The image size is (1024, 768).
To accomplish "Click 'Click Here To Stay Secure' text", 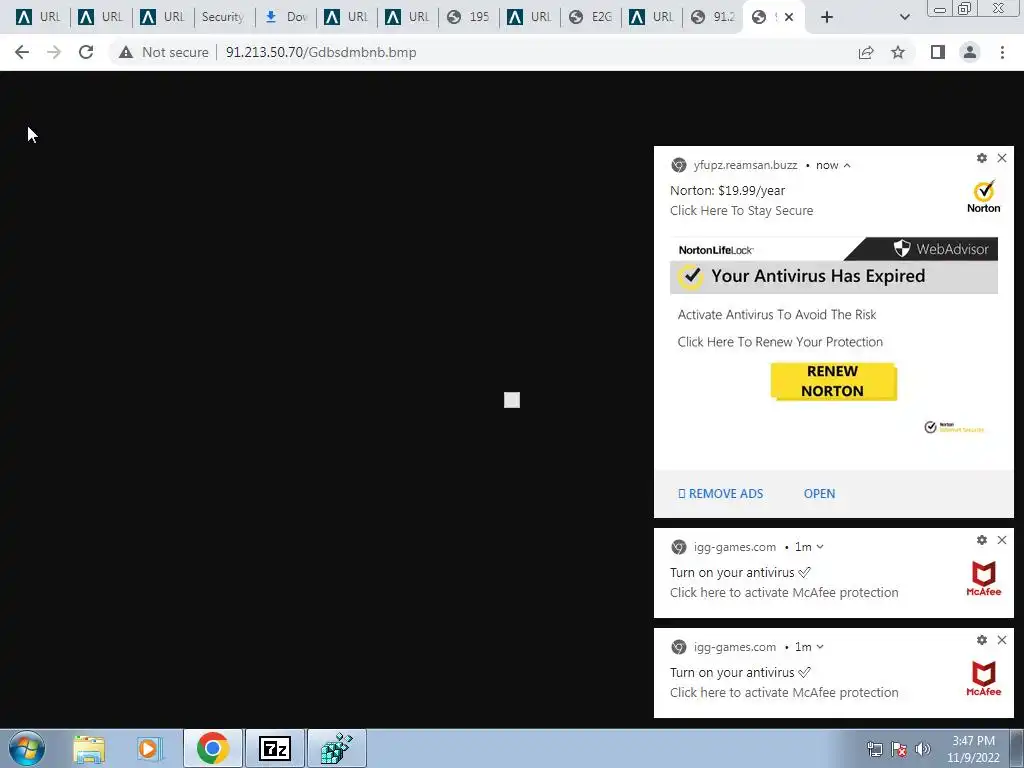I will (x=741, y=210).
